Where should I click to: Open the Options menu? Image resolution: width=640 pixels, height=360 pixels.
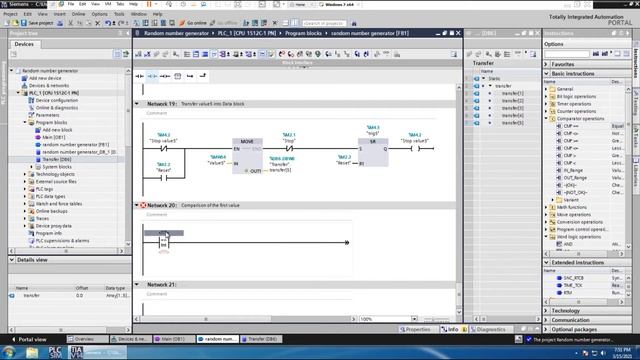(99, 14)
